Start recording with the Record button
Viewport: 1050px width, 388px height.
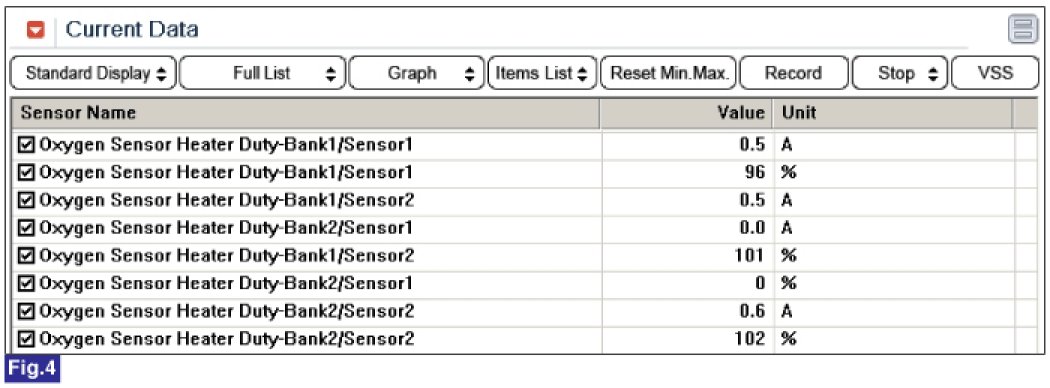(794, 74)
